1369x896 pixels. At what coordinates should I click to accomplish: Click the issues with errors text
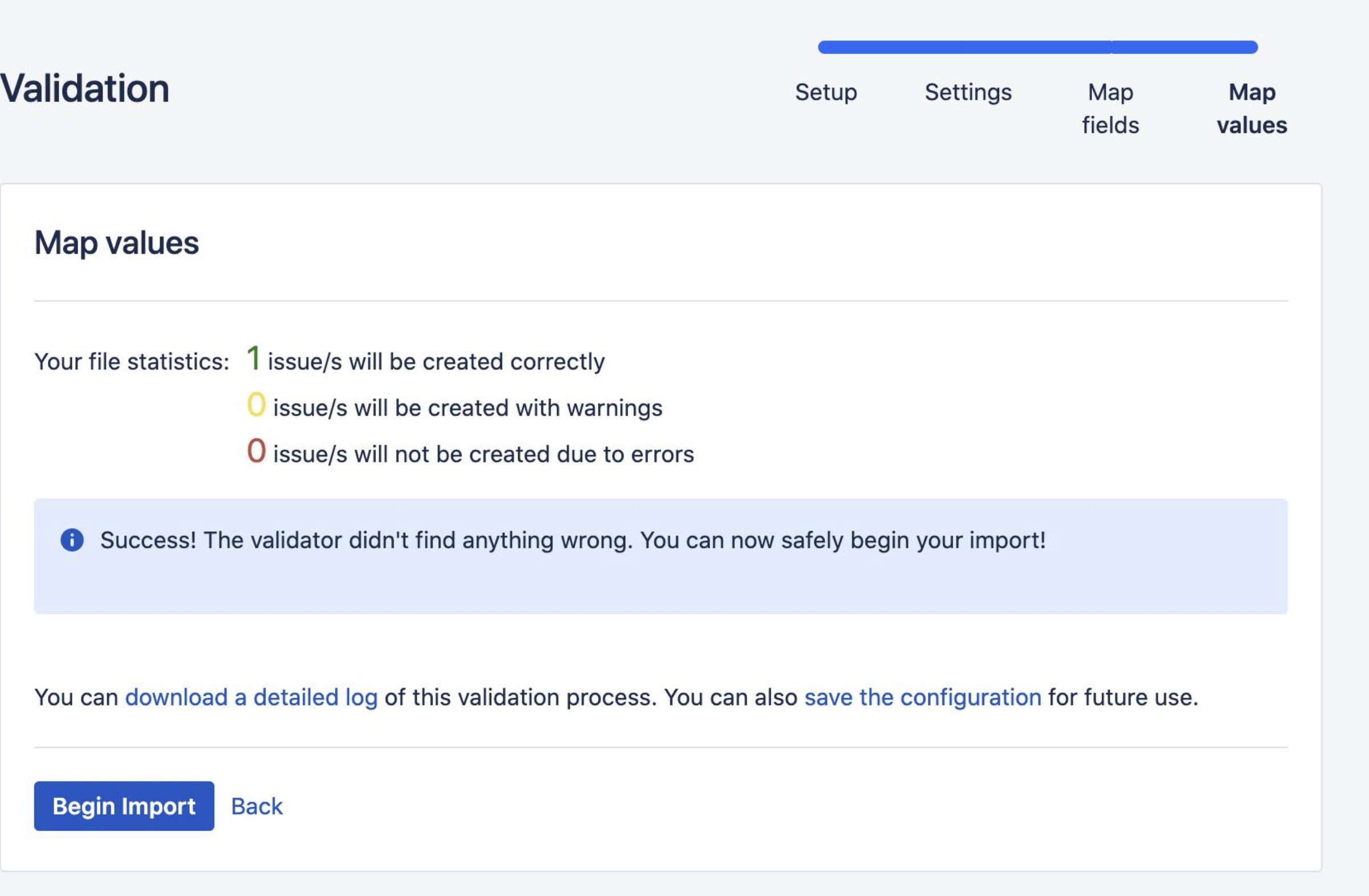[x=483, y=454]
